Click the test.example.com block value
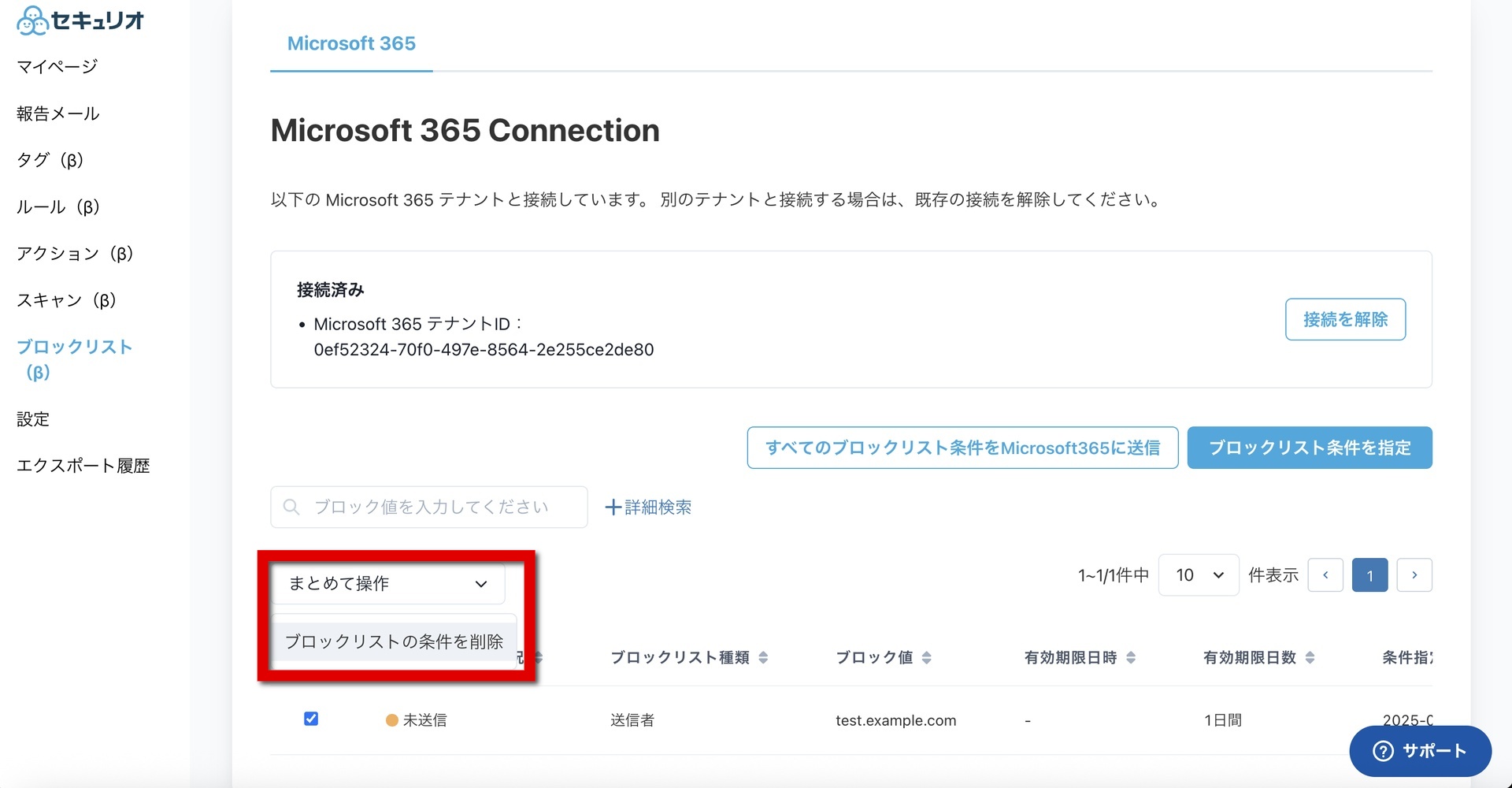This screenshot has height=788, width=1512. pos(896,720)
